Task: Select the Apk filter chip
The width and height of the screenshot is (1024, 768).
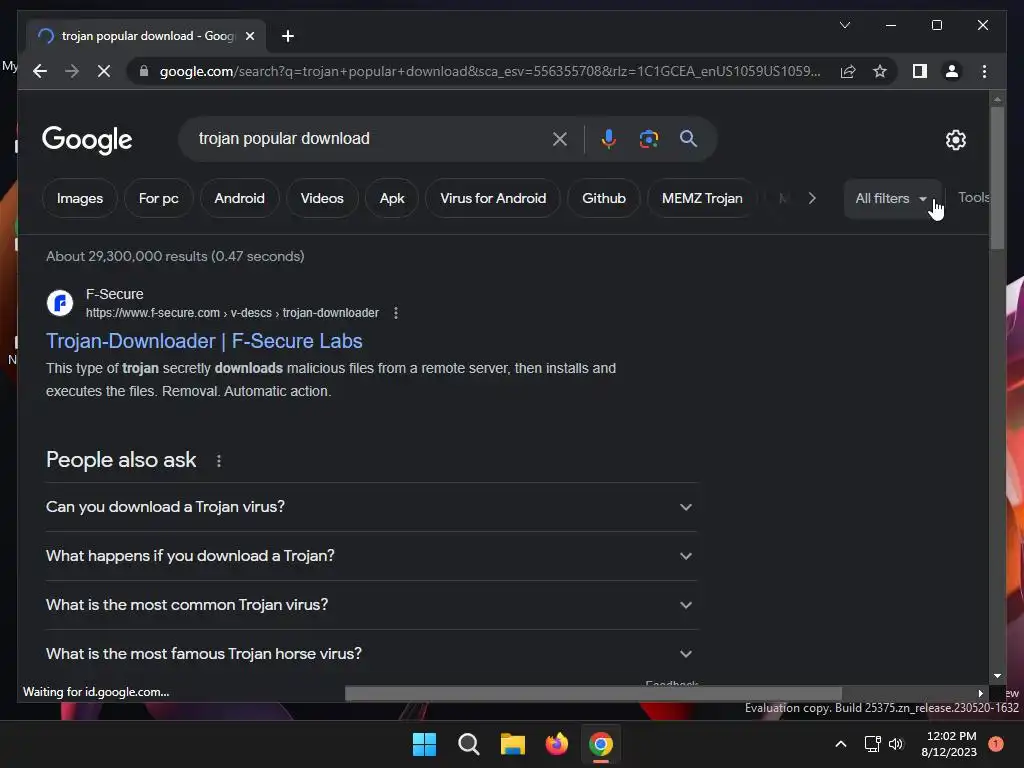Action: 392,198
